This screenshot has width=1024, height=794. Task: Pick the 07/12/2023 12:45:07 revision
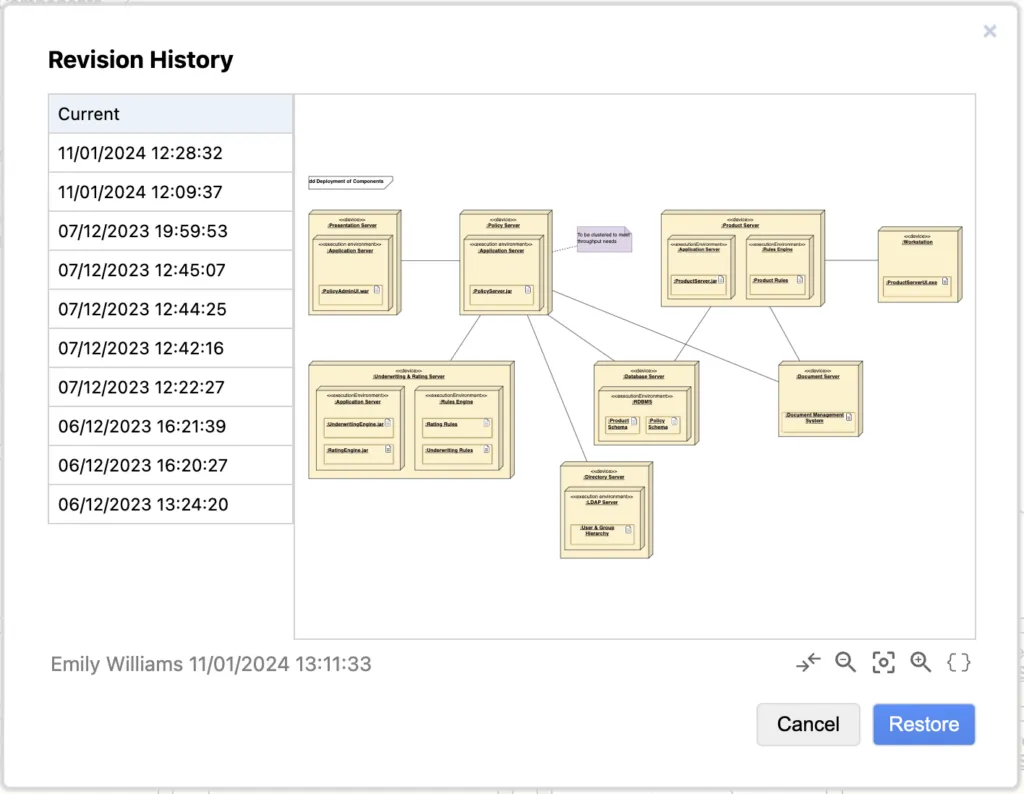tap(170, 270)
